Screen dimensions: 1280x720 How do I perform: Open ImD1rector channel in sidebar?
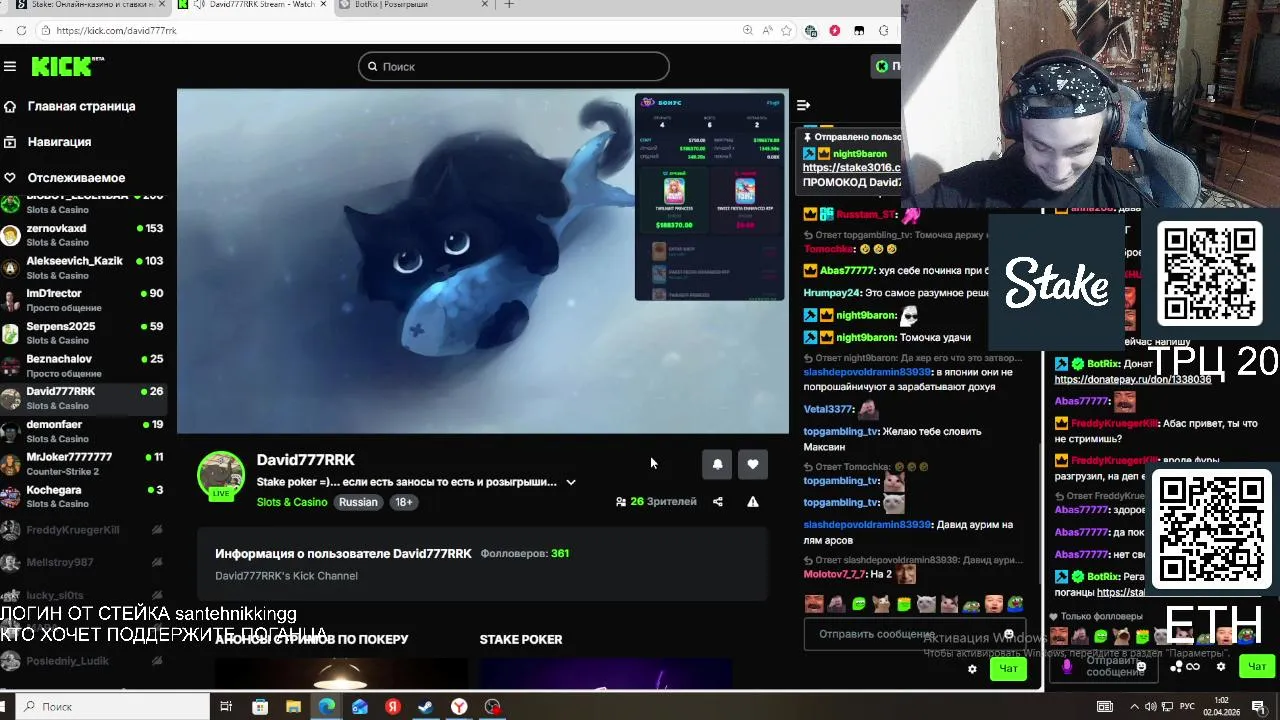click(82, 300)
